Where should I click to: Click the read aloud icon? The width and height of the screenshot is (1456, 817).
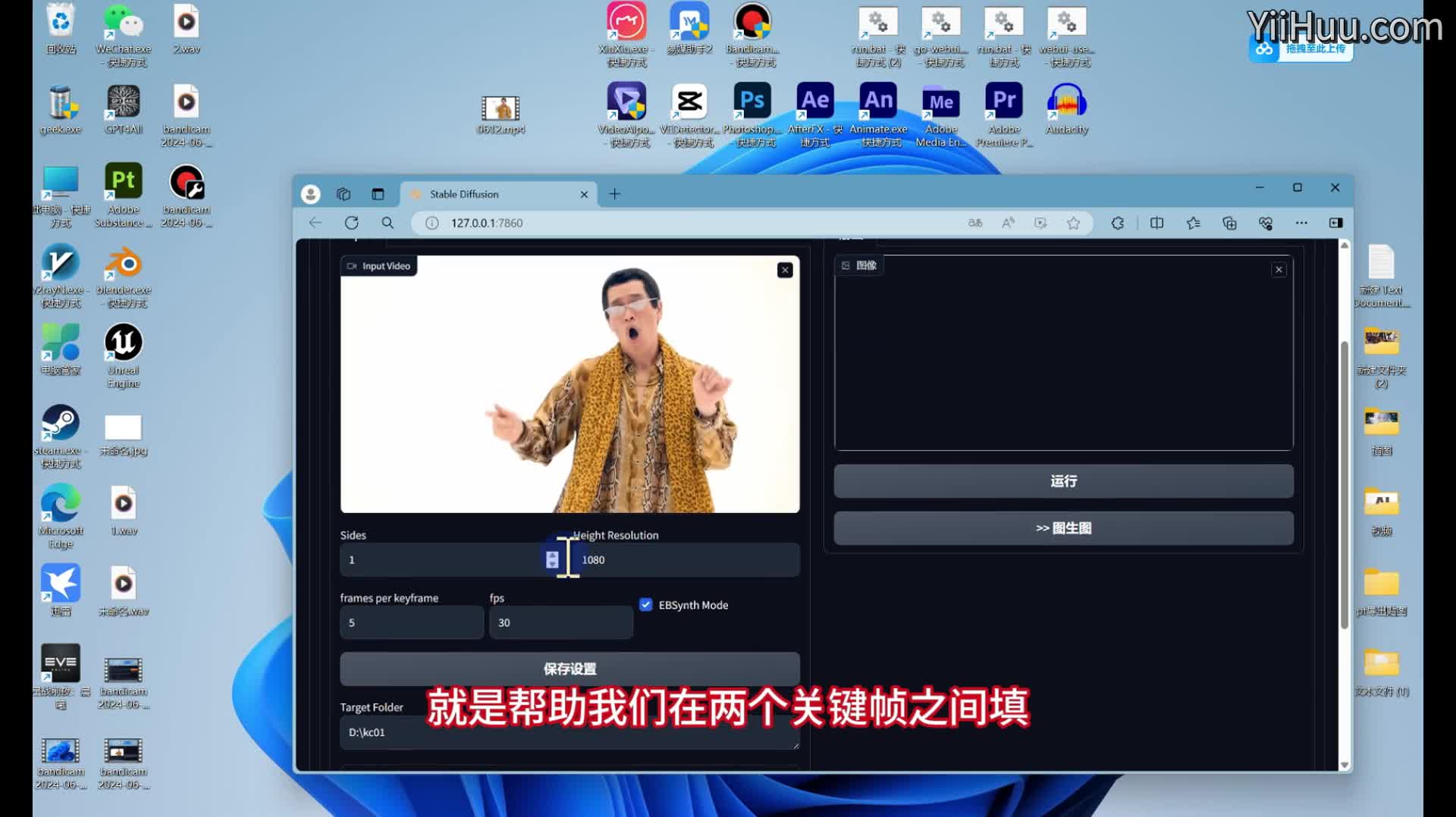(1008, 223)
